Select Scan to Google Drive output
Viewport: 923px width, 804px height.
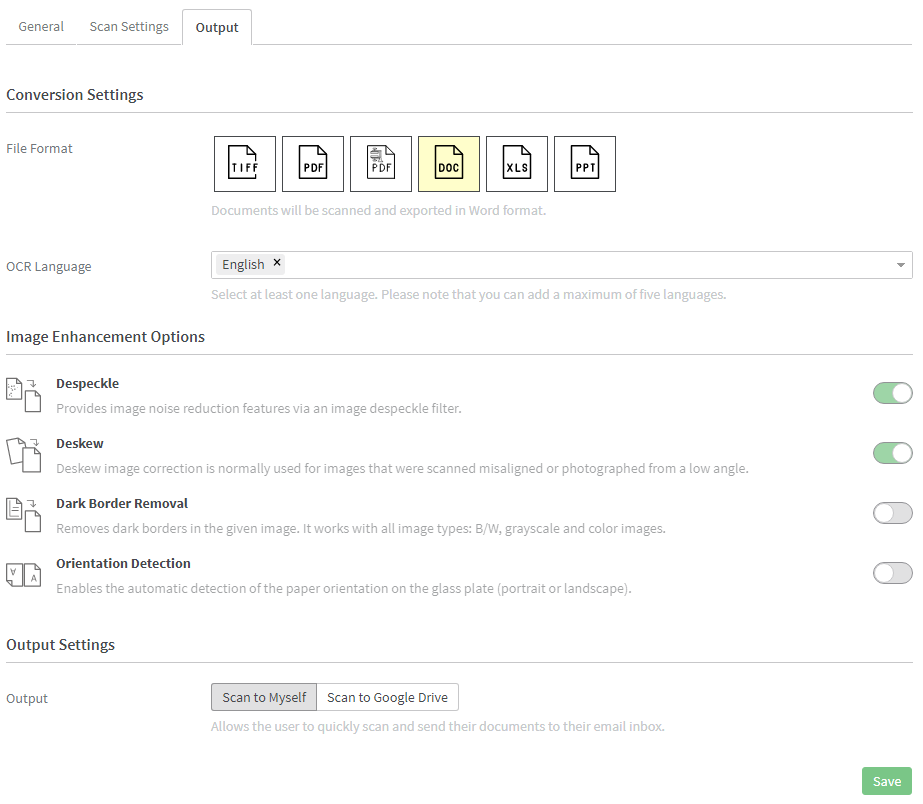(387, 697)
